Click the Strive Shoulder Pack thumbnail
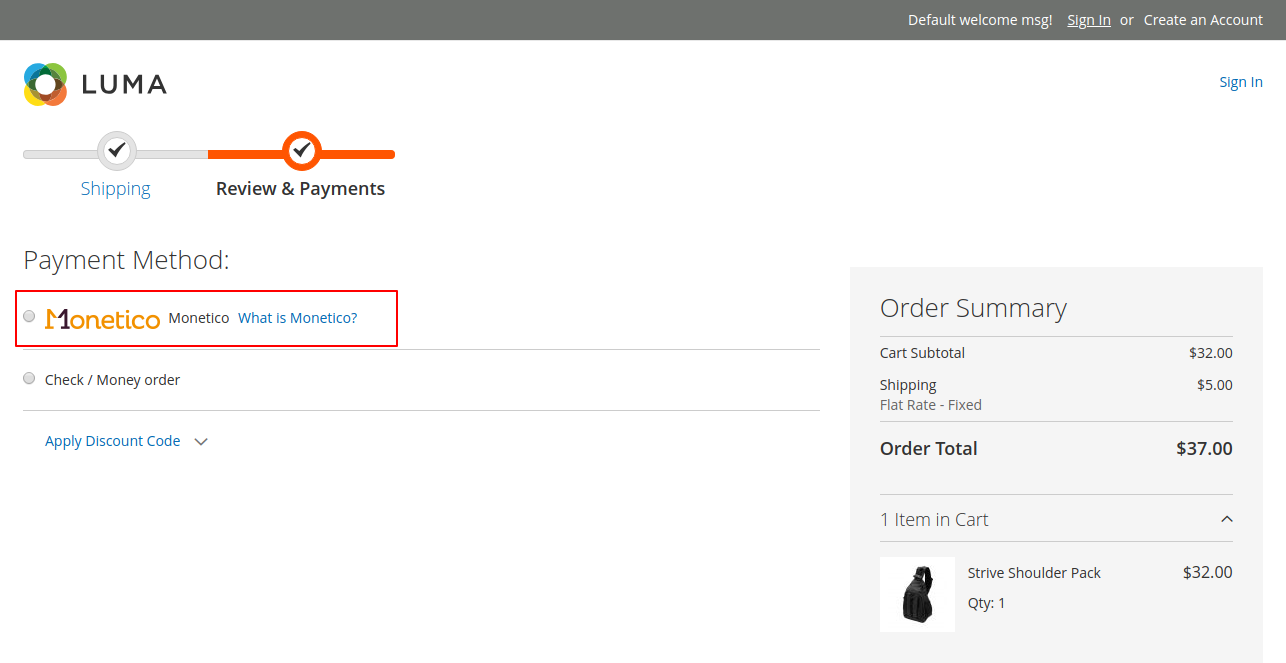The image size is (1286, 663). coord(917,594)
